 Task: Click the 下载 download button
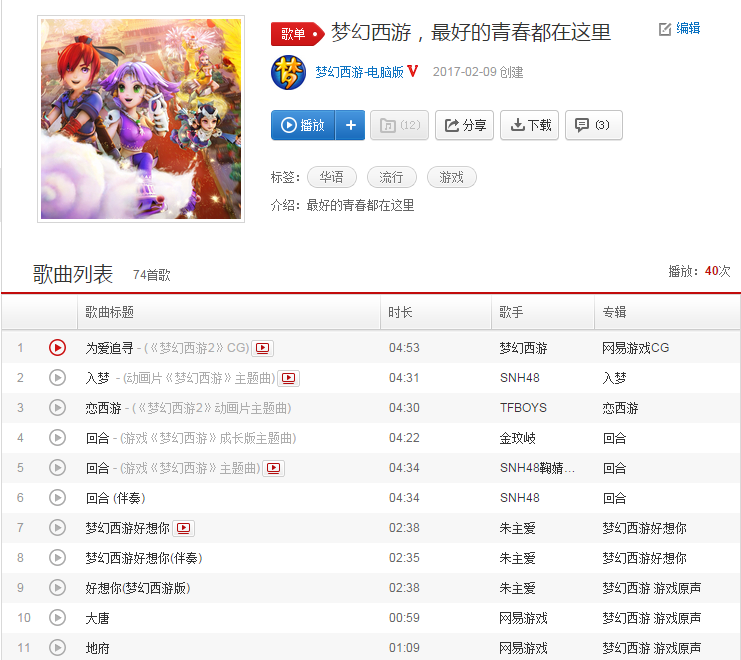pos(530,125)
